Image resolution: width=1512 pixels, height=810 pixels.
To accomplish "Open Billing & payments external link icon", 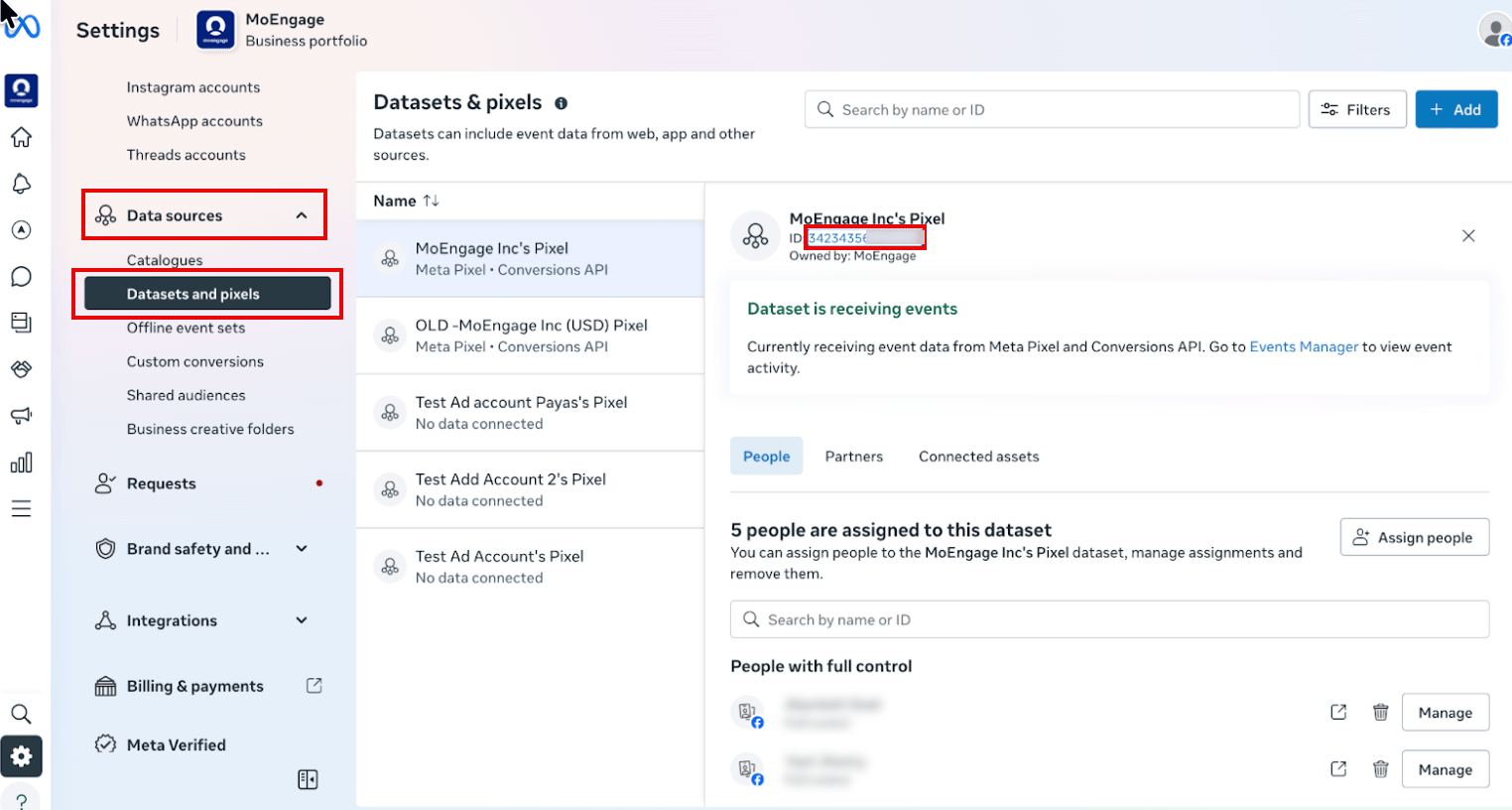I will click(x=315, y=686).
